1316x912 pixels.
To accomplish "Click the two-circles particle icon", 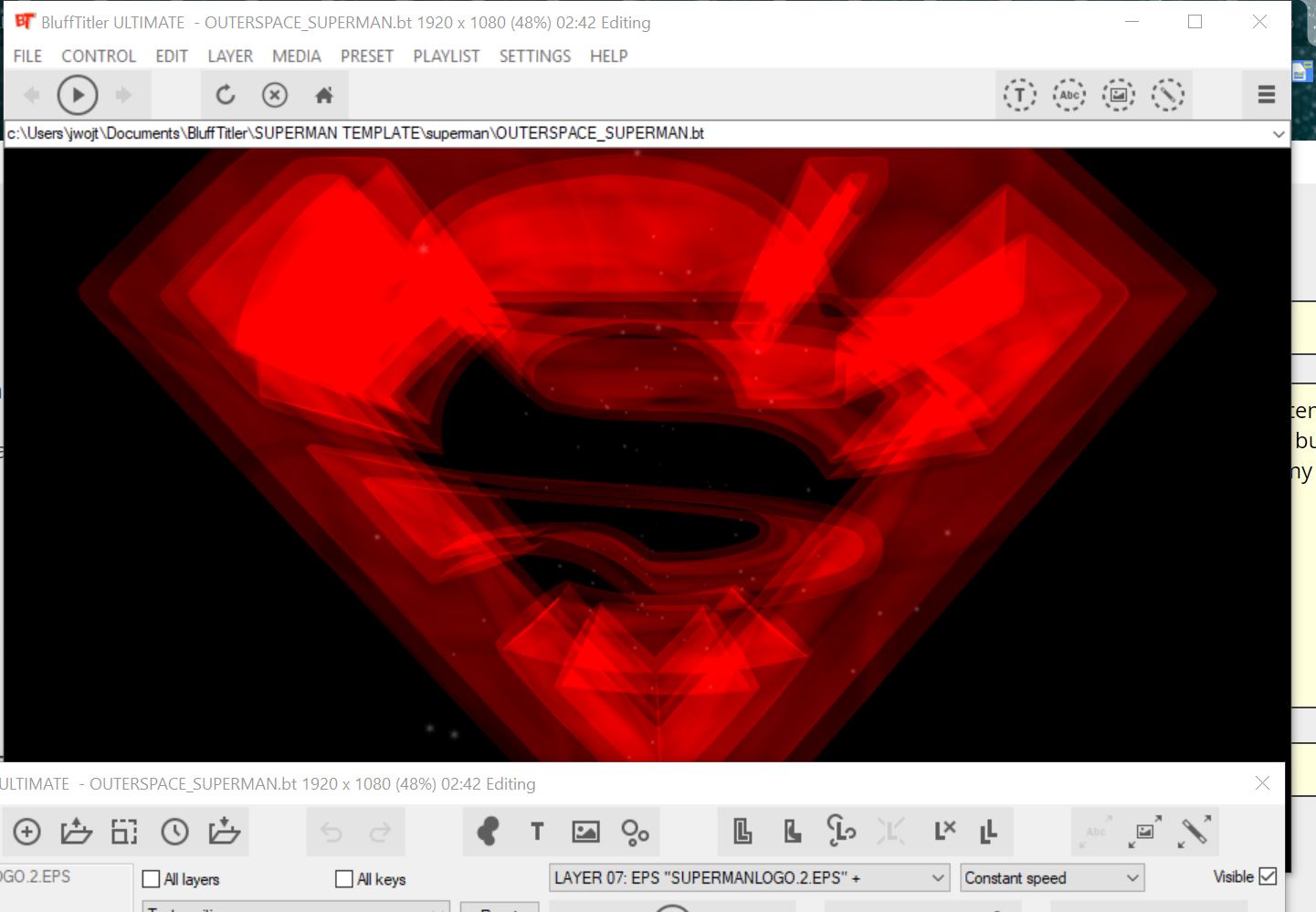I will point(635,832).
